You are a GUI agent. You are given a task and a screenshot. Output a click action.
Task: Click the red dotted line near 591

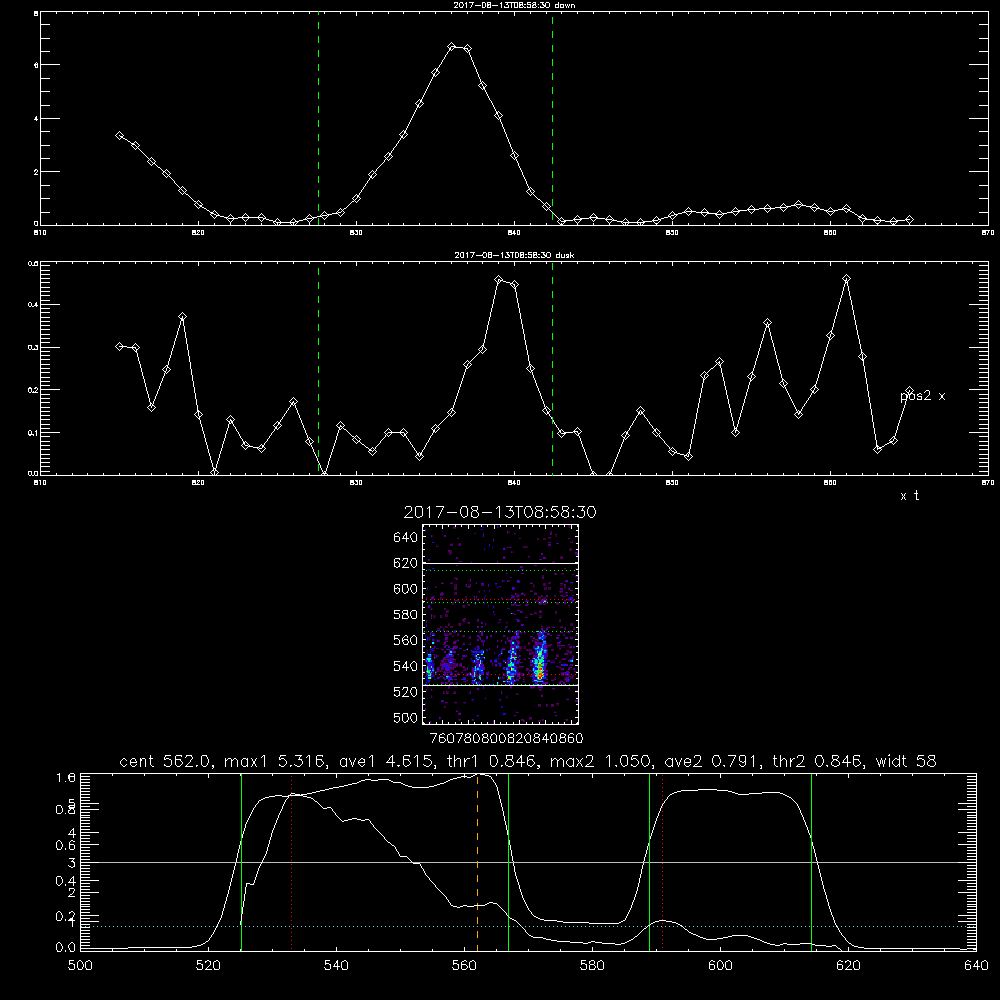(663, 861)
